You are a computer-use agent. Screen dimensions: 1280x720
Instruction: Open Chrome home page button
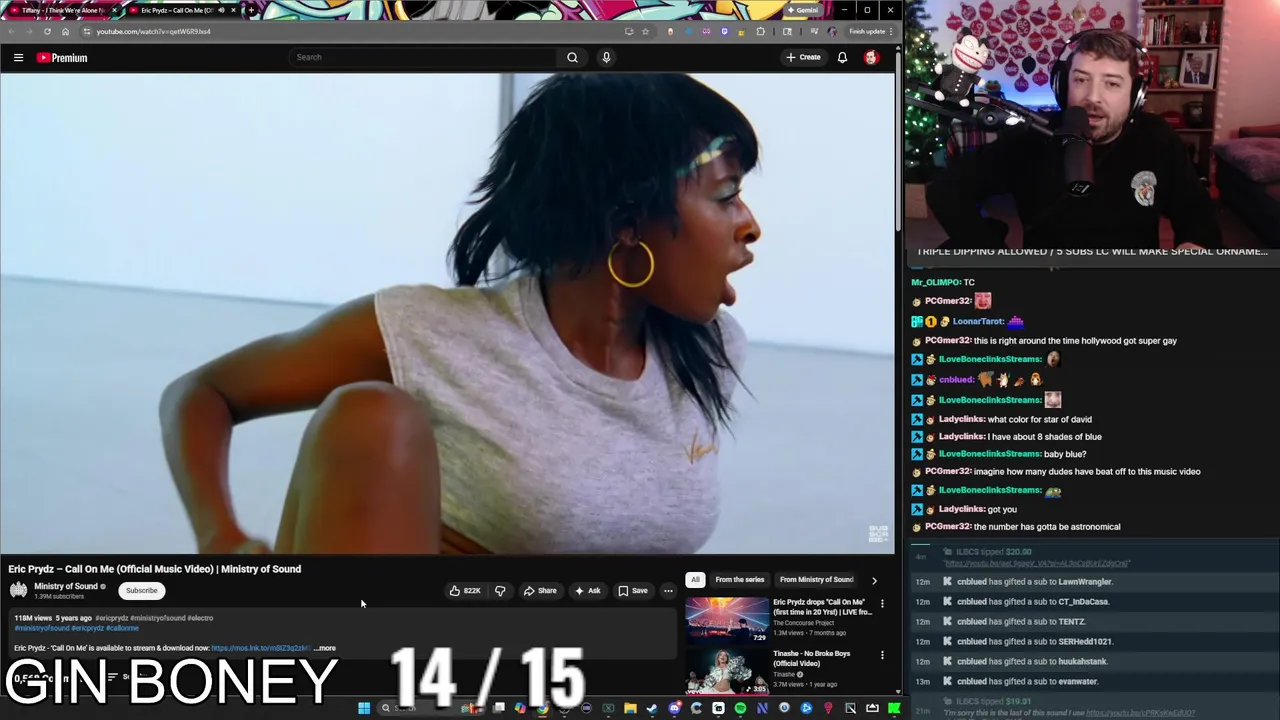(x=65, y=31)
